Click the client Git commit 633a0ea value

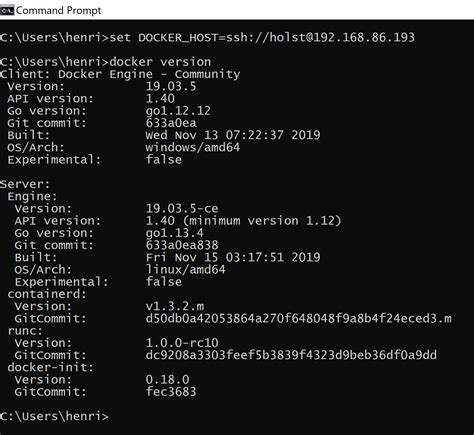pyautogui.click(x=171, y=123)
